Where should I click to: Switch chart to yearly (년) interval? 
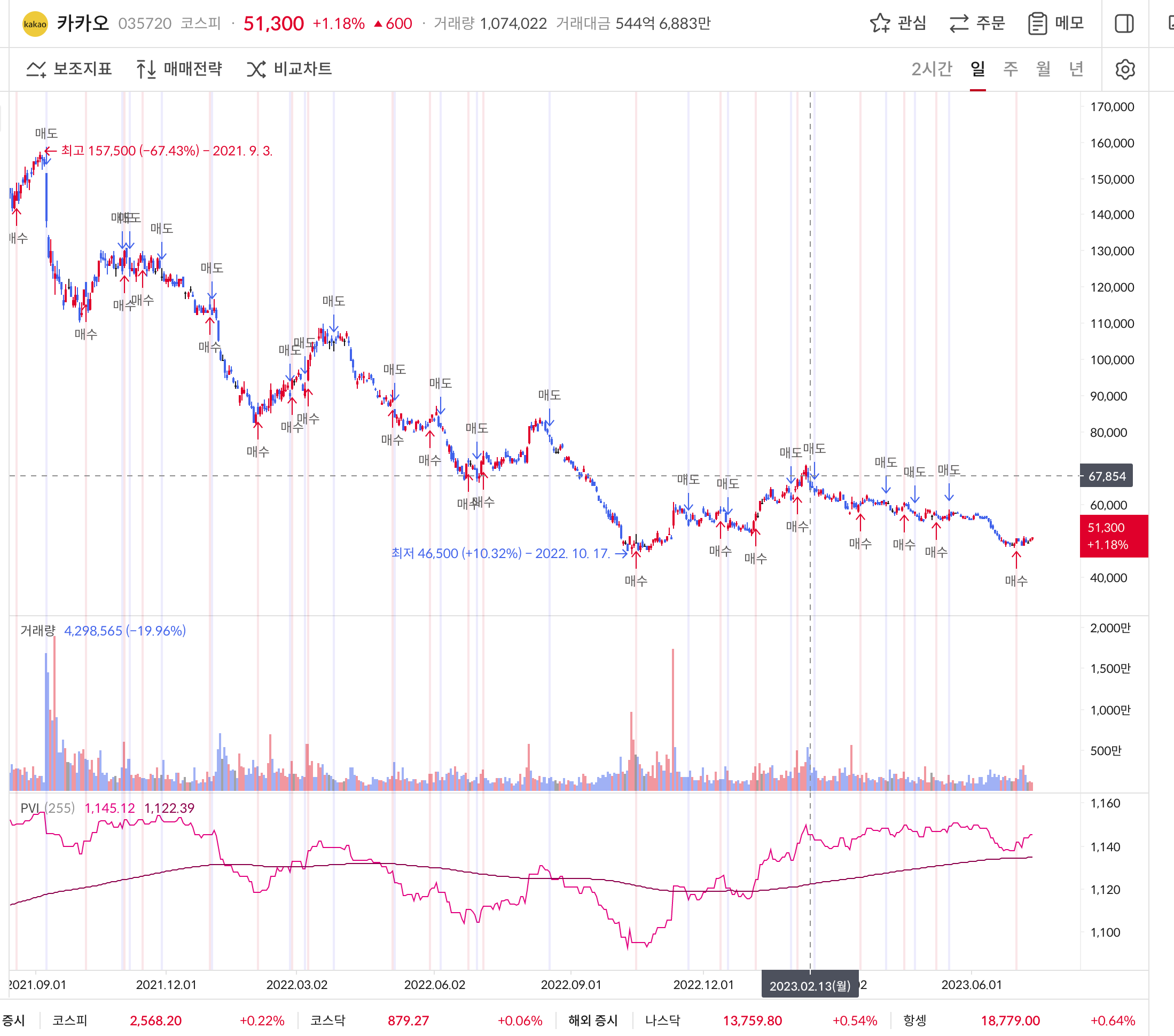pos(1076,69)
